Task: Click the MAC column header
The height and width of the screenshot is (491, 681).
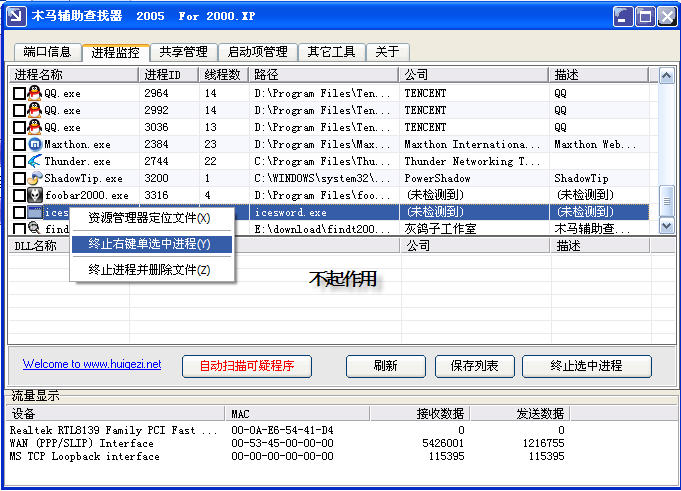Action: point(298,414)
